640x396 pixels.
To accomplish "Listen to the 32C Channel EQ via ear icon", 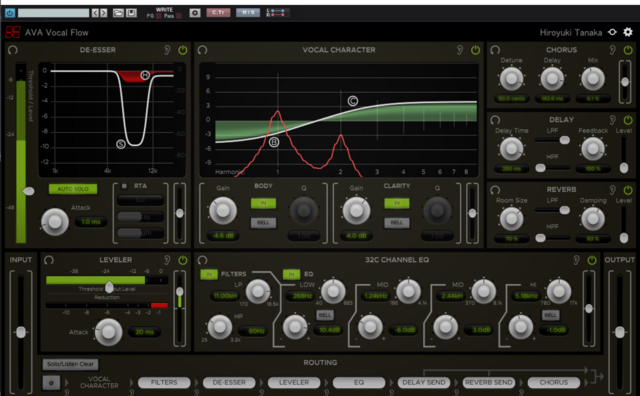I will (576, 260).
